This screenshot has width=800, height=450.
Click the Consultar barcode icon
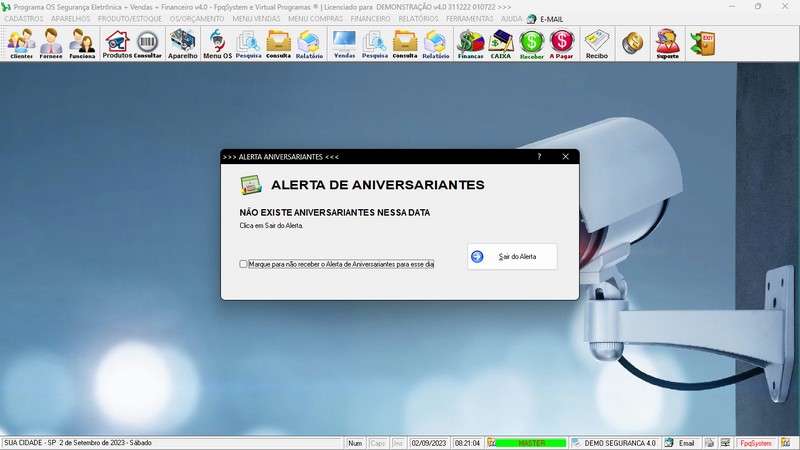pyautogui.click(x=147, y=44)
